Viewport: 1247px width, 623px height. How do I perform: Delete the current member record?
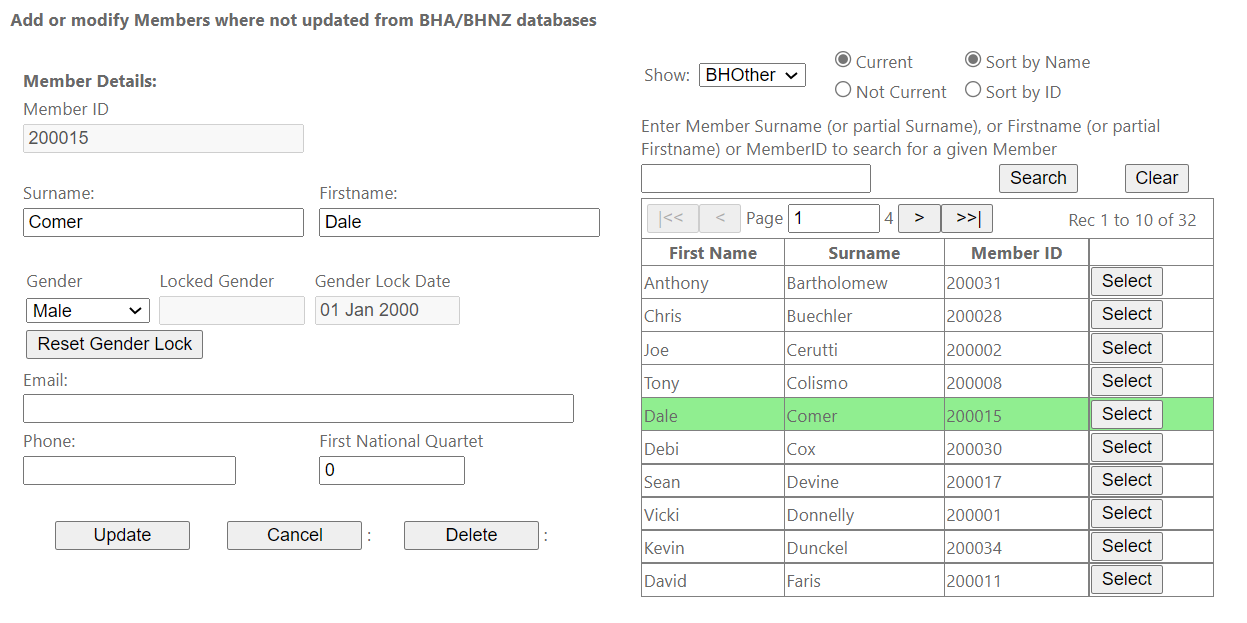[471, 535]
